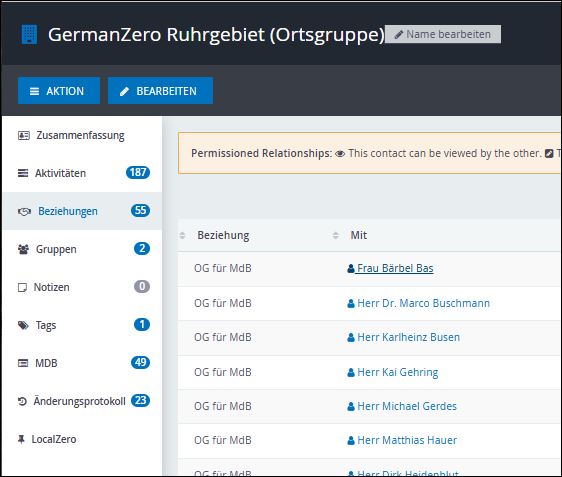Viewport: 562px width, 477px height.
Task: Click the 187 badge next to Aktivitäten
Action: pos(138,172)
